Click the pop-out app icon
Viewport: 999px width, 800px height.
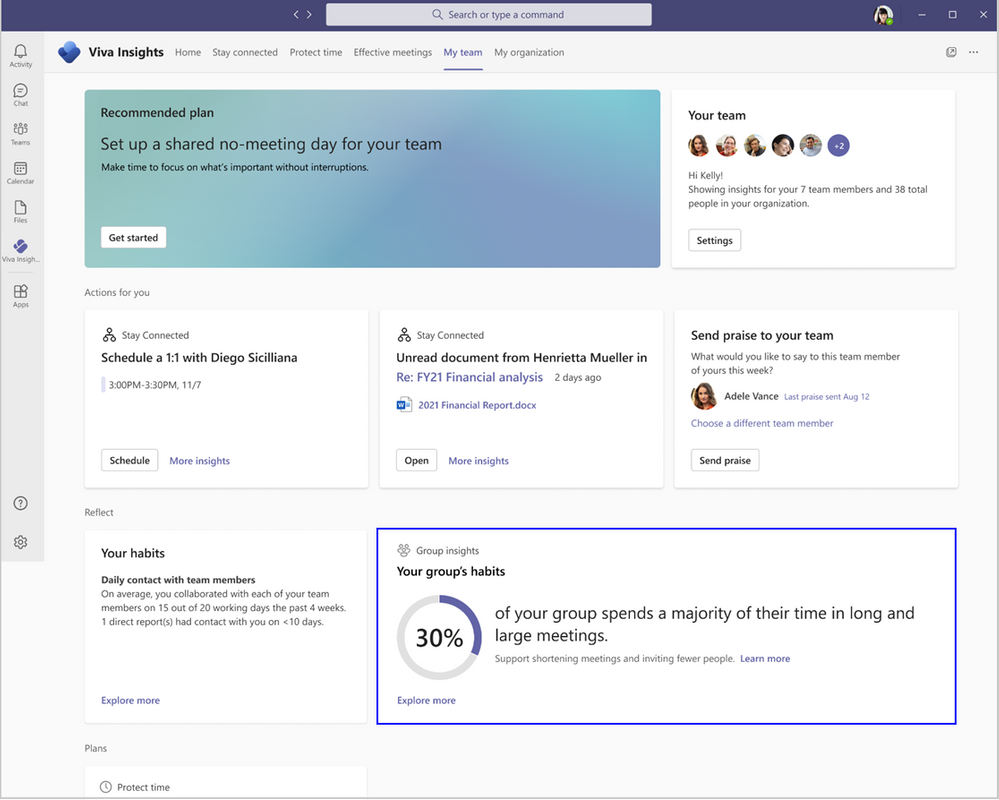pos(951,52)
